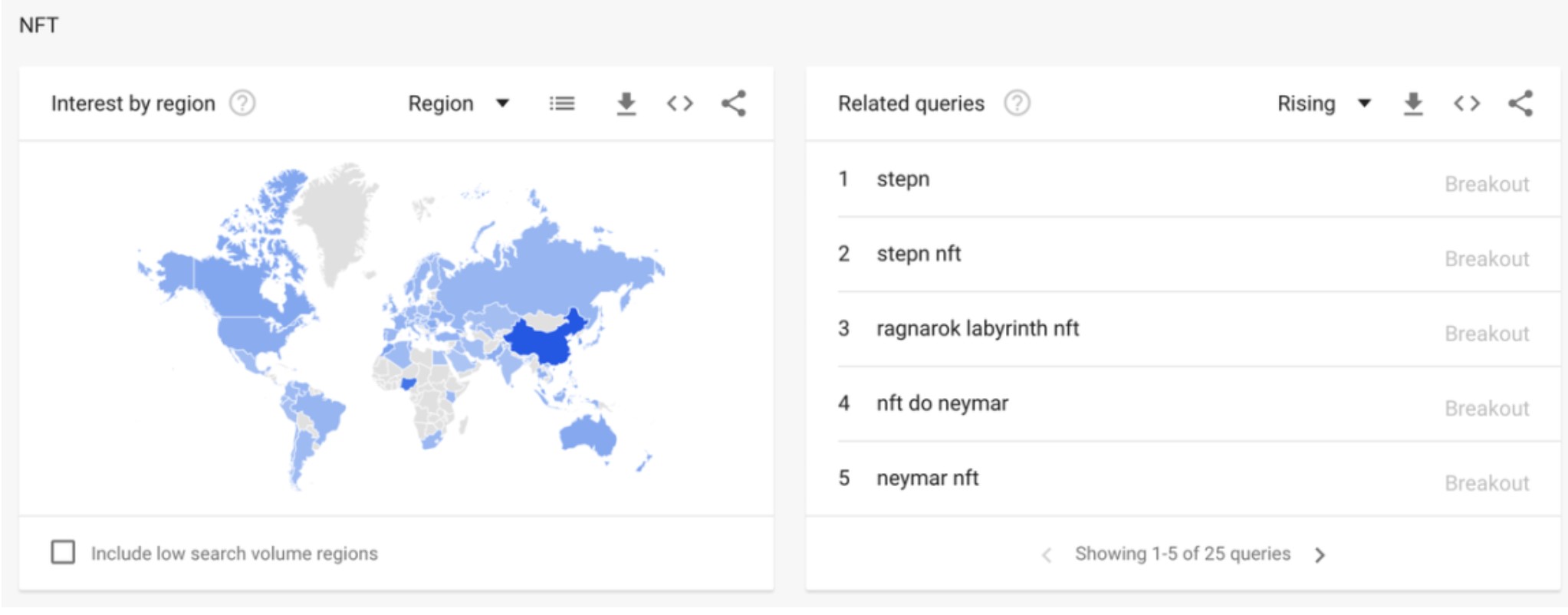Click Breakout label beside stepn nft
This screenshot has height=615, width=1568.
[1487, 259]
